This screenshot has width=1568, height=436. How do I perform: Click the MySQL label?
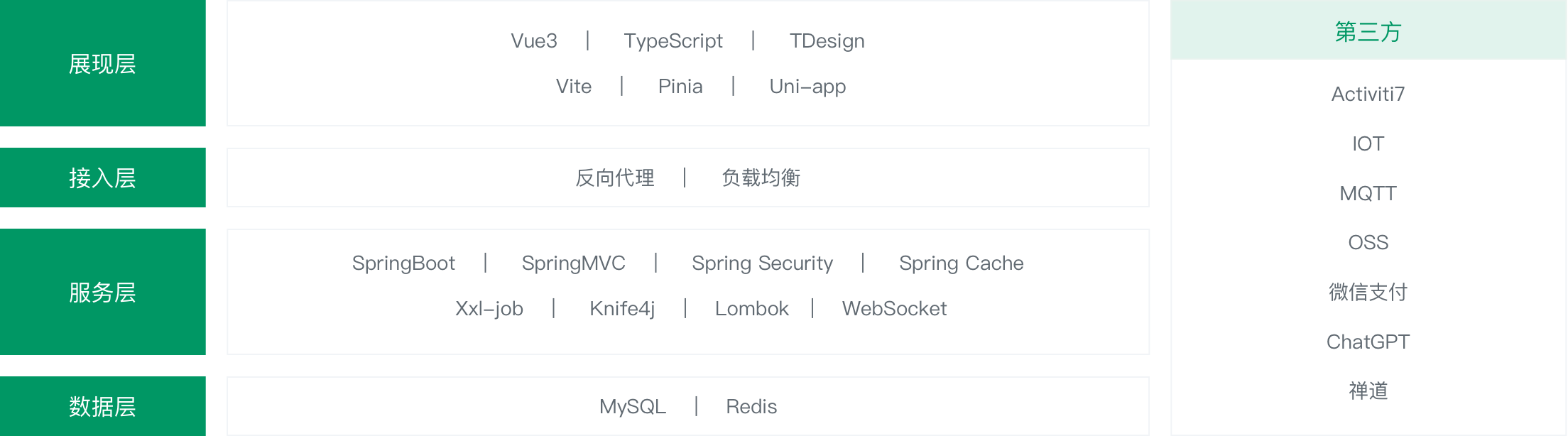tap(633, 407)
